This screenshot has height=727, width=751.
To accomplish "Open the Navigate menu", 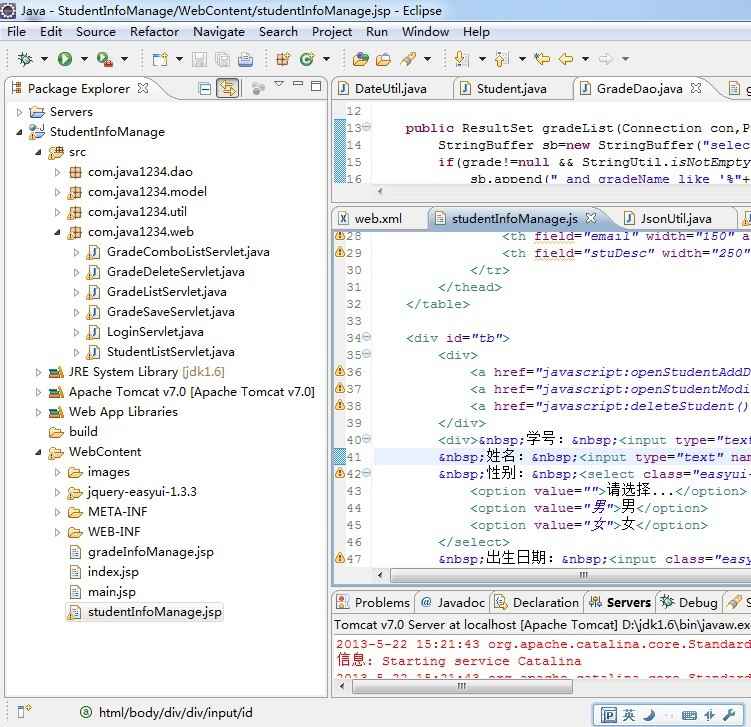I will pyautogui.click(x=219, y=32).
